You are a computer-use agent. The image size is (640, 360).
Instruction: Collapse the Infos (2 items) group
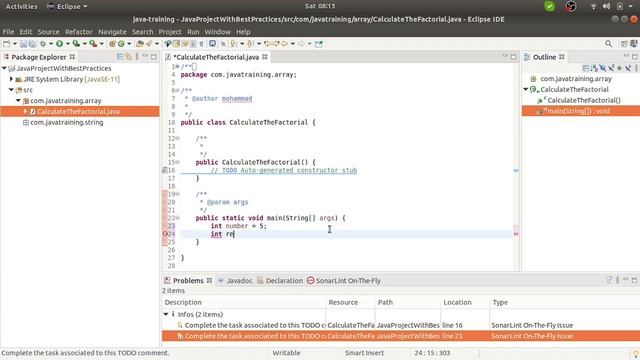[166, 314]
